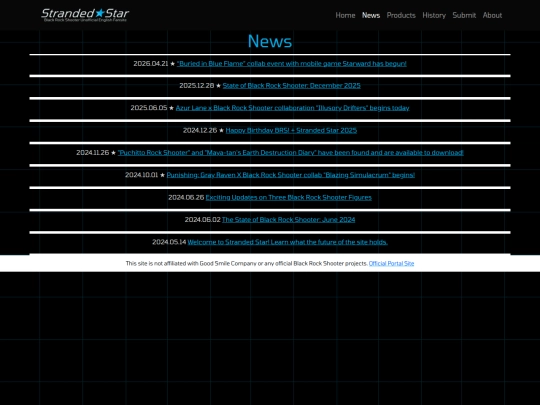Open Happy Birthday BRS! + Stranded Star 2025
540x405 pixels.
(291, 131)
